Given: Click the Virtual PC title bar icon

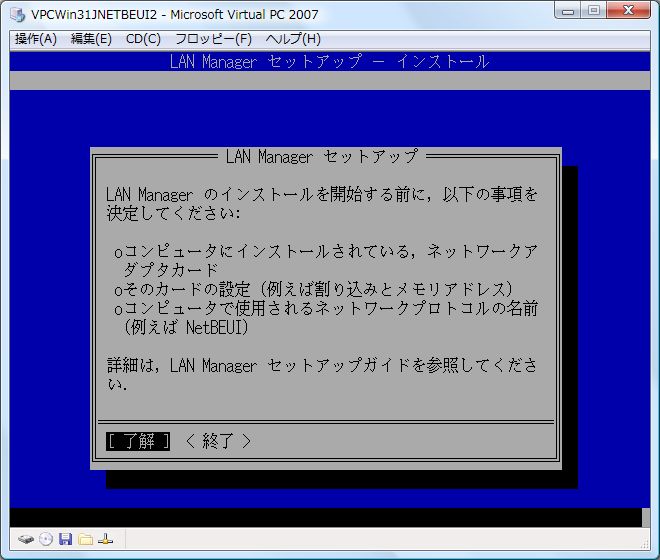Looking at the screenshot, I should point(18,14).
